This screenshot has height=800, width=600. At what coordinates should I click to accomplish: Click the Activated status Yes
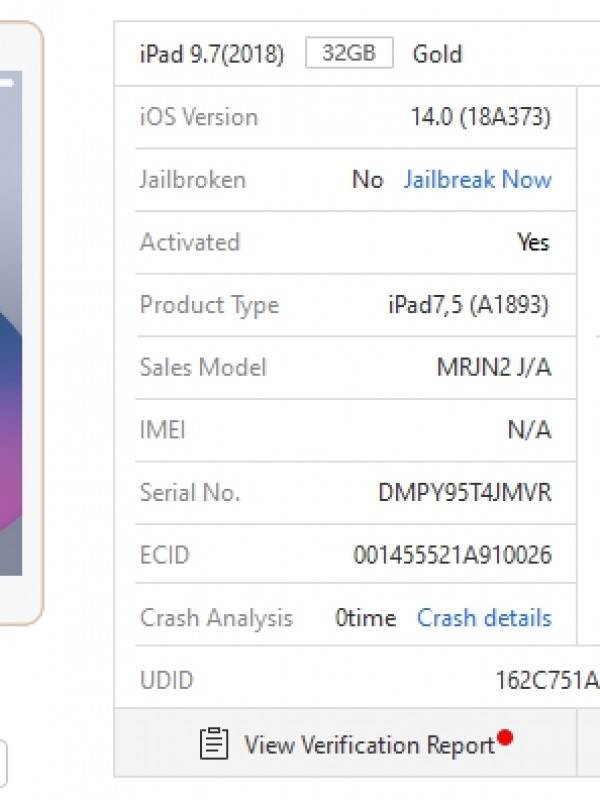[x=533, y=242]
